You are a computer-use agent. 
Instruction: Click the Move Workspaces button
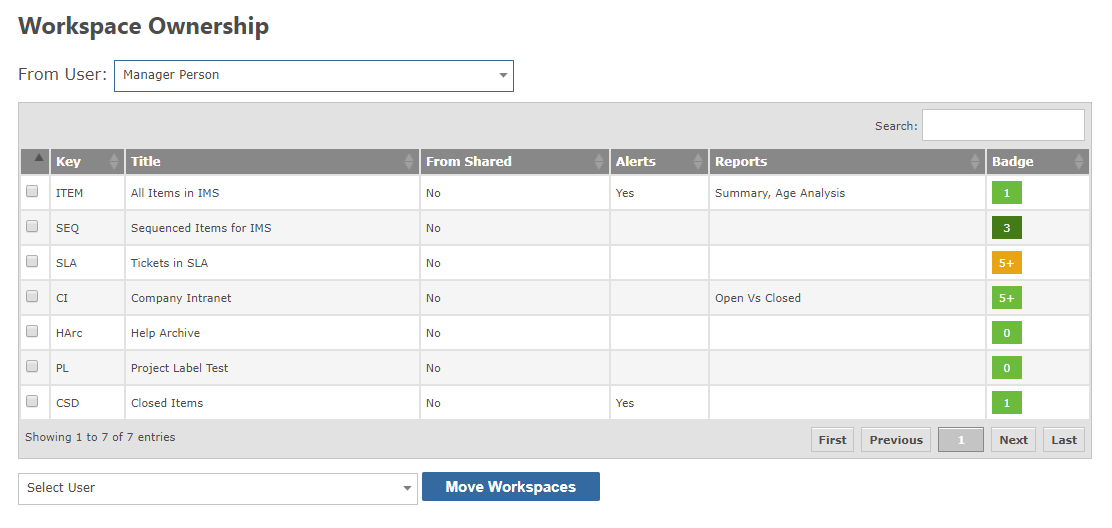(511, 487)
